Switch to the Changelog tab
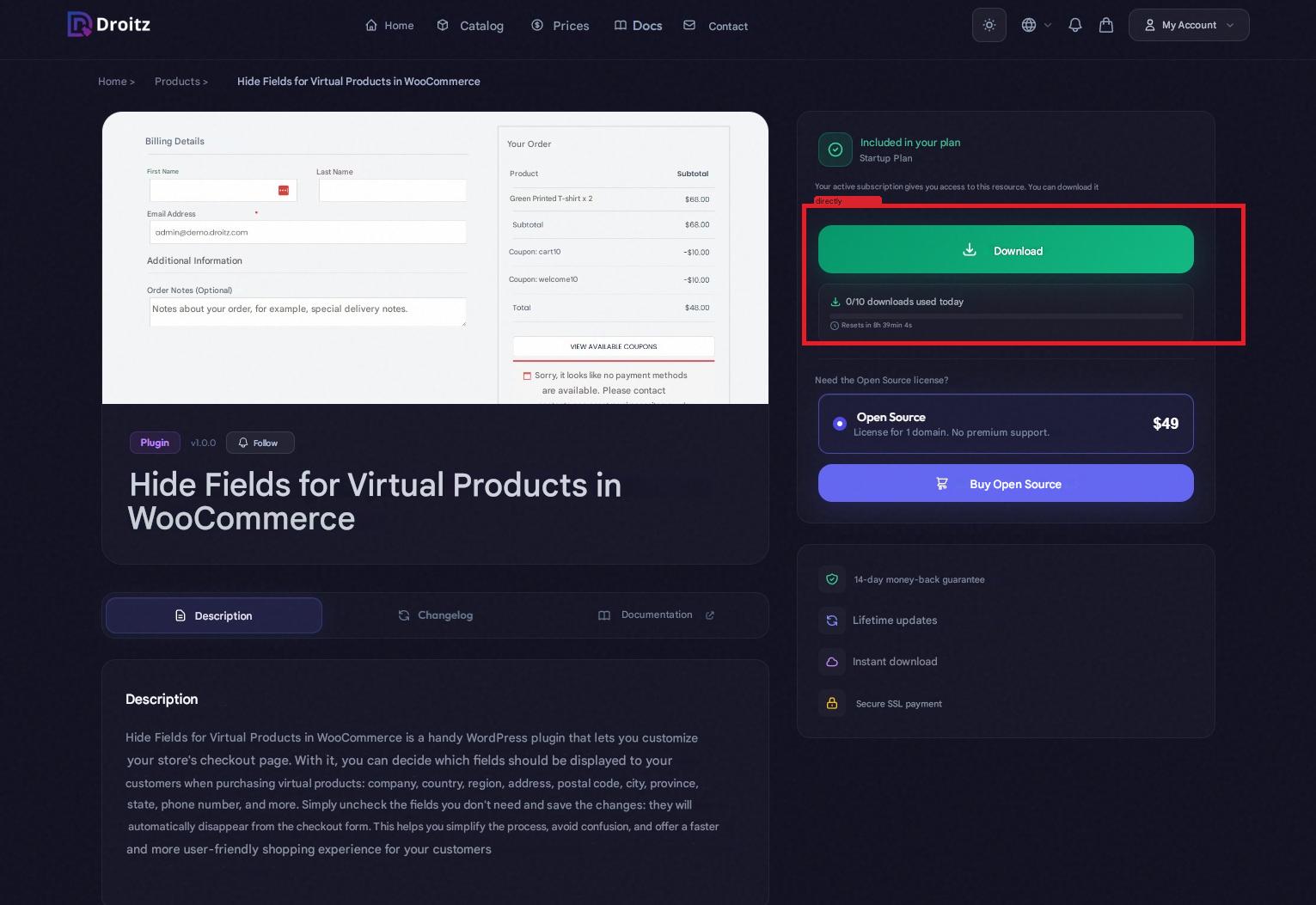 click(436, 615)
